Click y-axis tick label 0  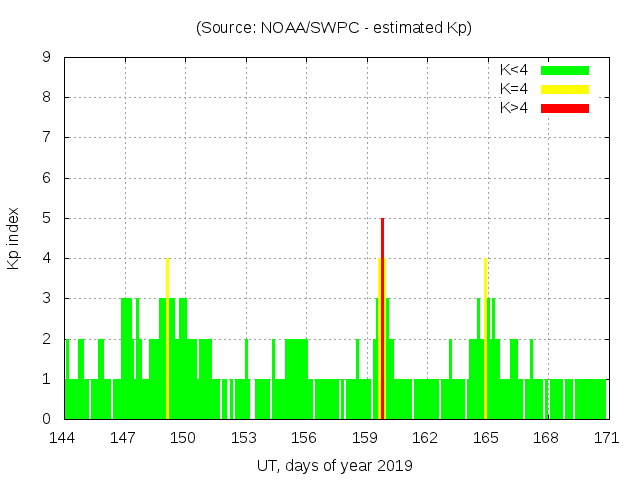(x=47, y=419)
